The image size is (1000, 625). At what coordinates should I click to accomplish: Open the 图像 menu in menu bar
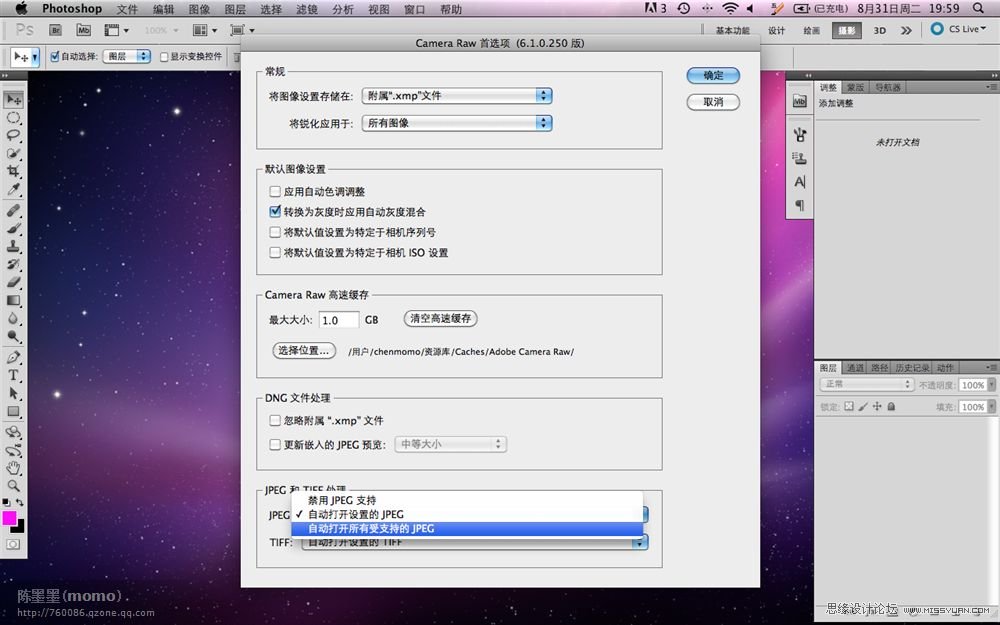[x=200, y=9]
